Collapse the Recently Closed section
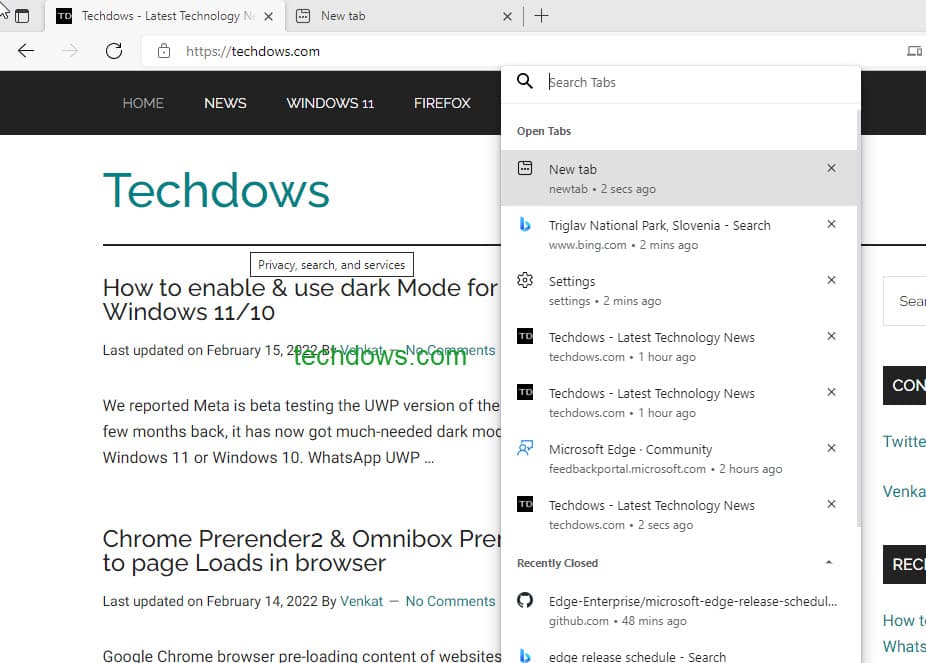Image resolution: width=926 pixels, height=663 pixels. pyautogui.click(x=829, y=563)
